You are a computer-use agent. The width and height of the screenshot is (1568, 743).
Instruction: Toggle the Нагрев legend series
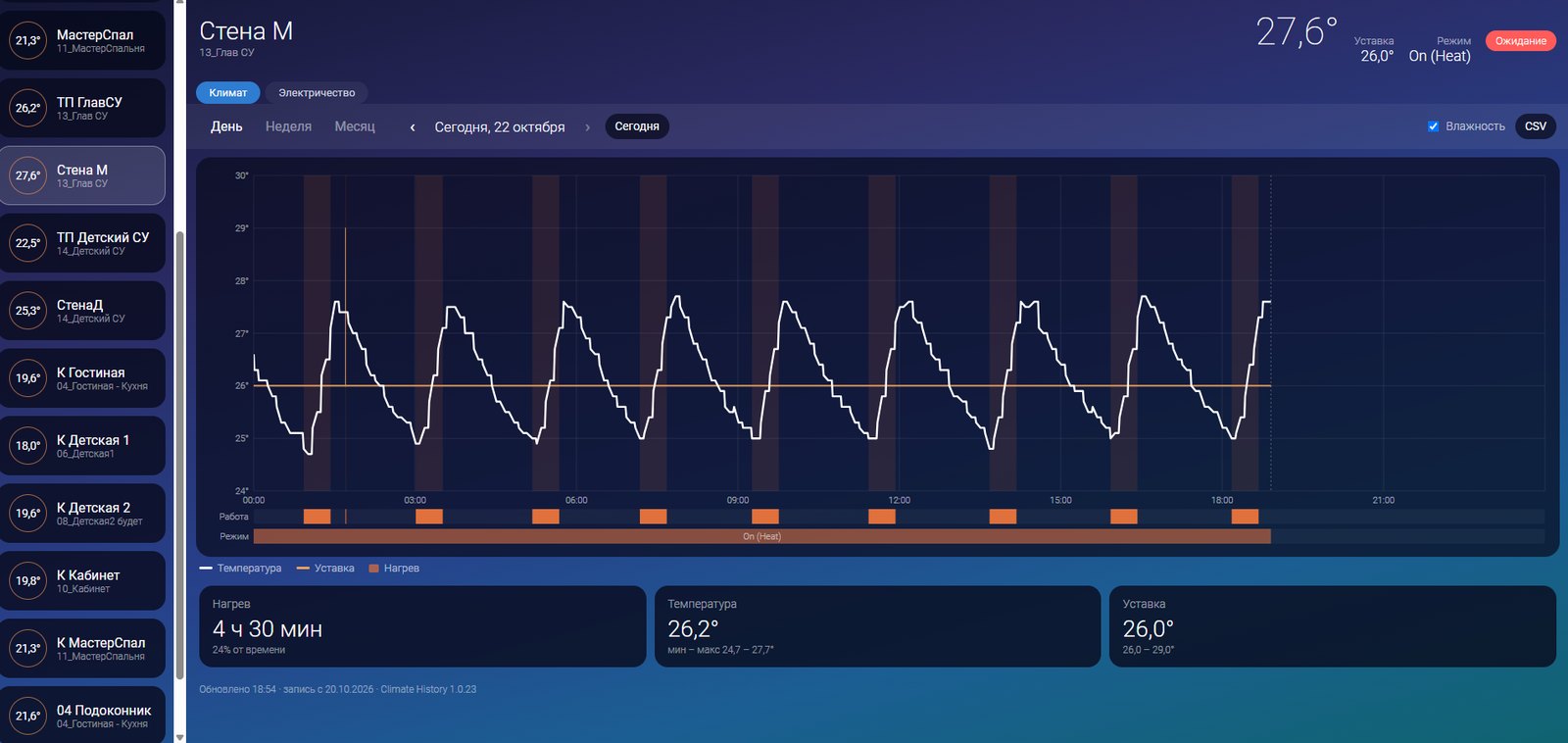pyautogui.click(x=394, y=569)
